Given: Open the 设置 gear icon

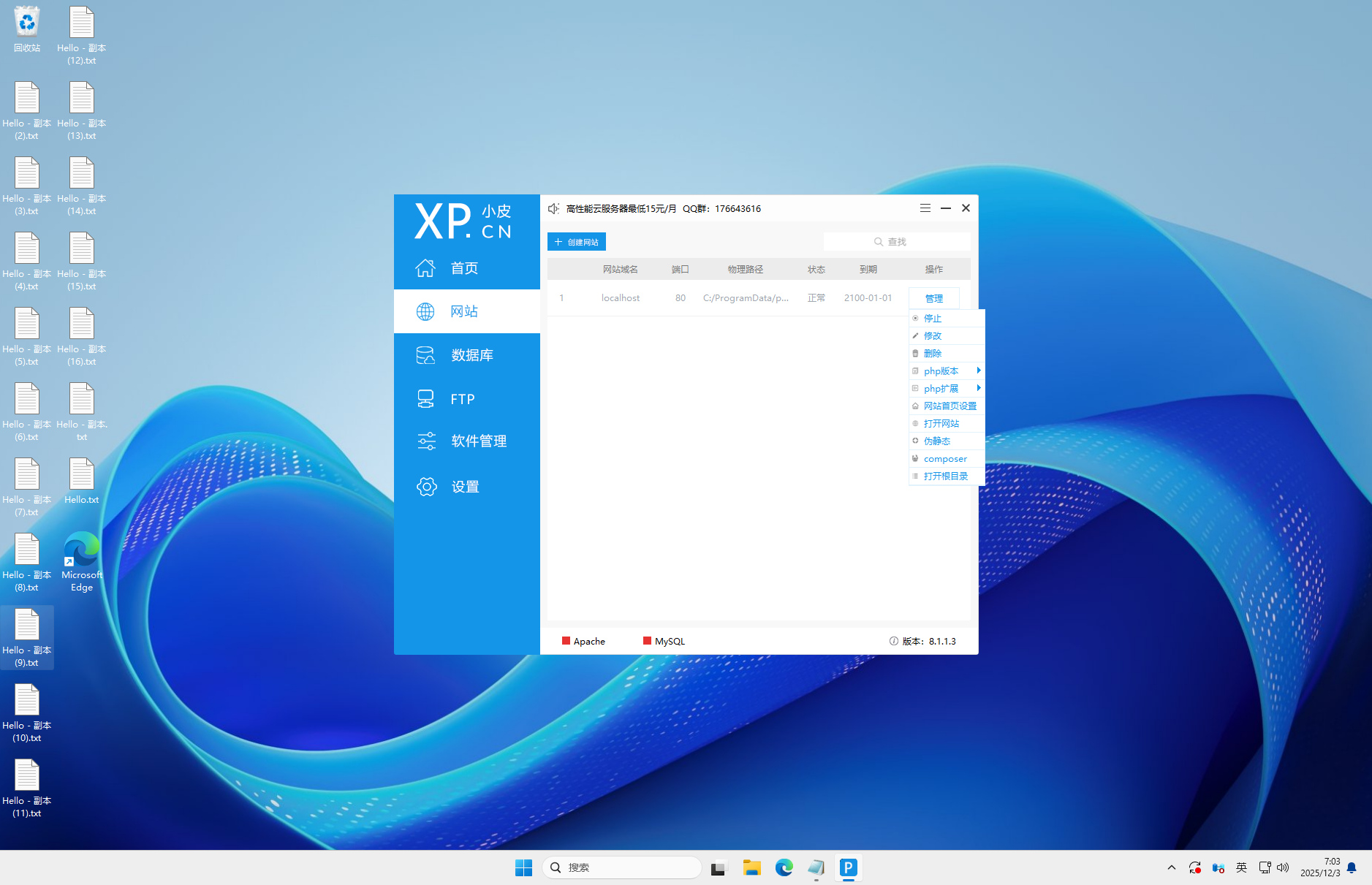Looking at the screenshot, I should click(x=427, y=487).
